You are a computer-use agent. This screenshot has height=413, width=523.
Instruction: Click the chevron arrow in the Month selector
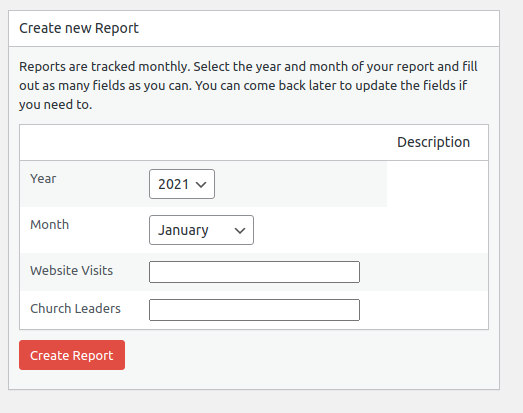click(x=240, y=231)
